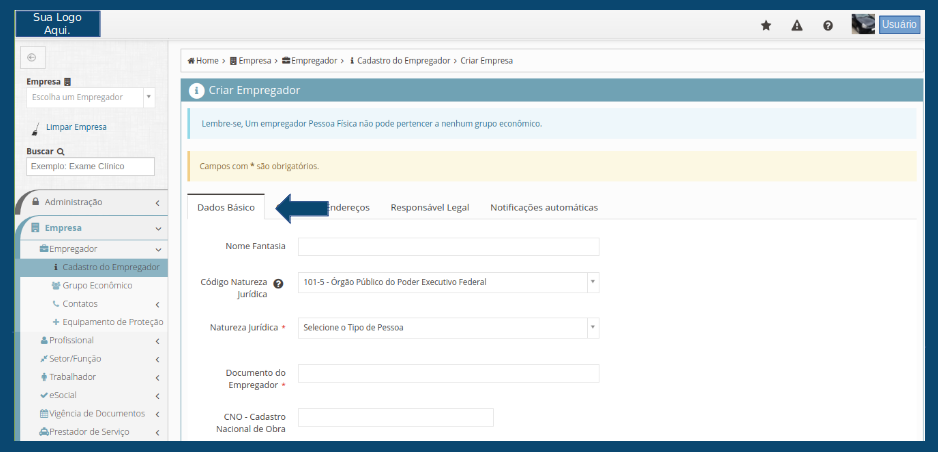Screen dimensions: 938x452
Task: Expand Profissional menu
Action: [x=94, y=340]
